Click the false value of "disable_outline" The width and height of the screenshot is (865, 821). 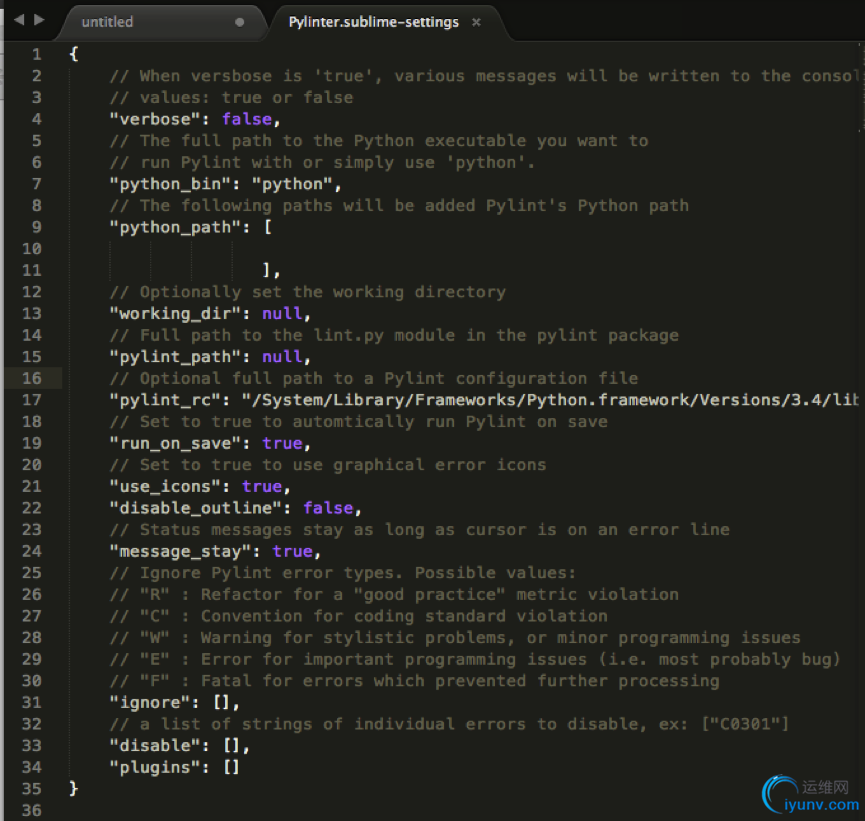[x=328, y=508]
